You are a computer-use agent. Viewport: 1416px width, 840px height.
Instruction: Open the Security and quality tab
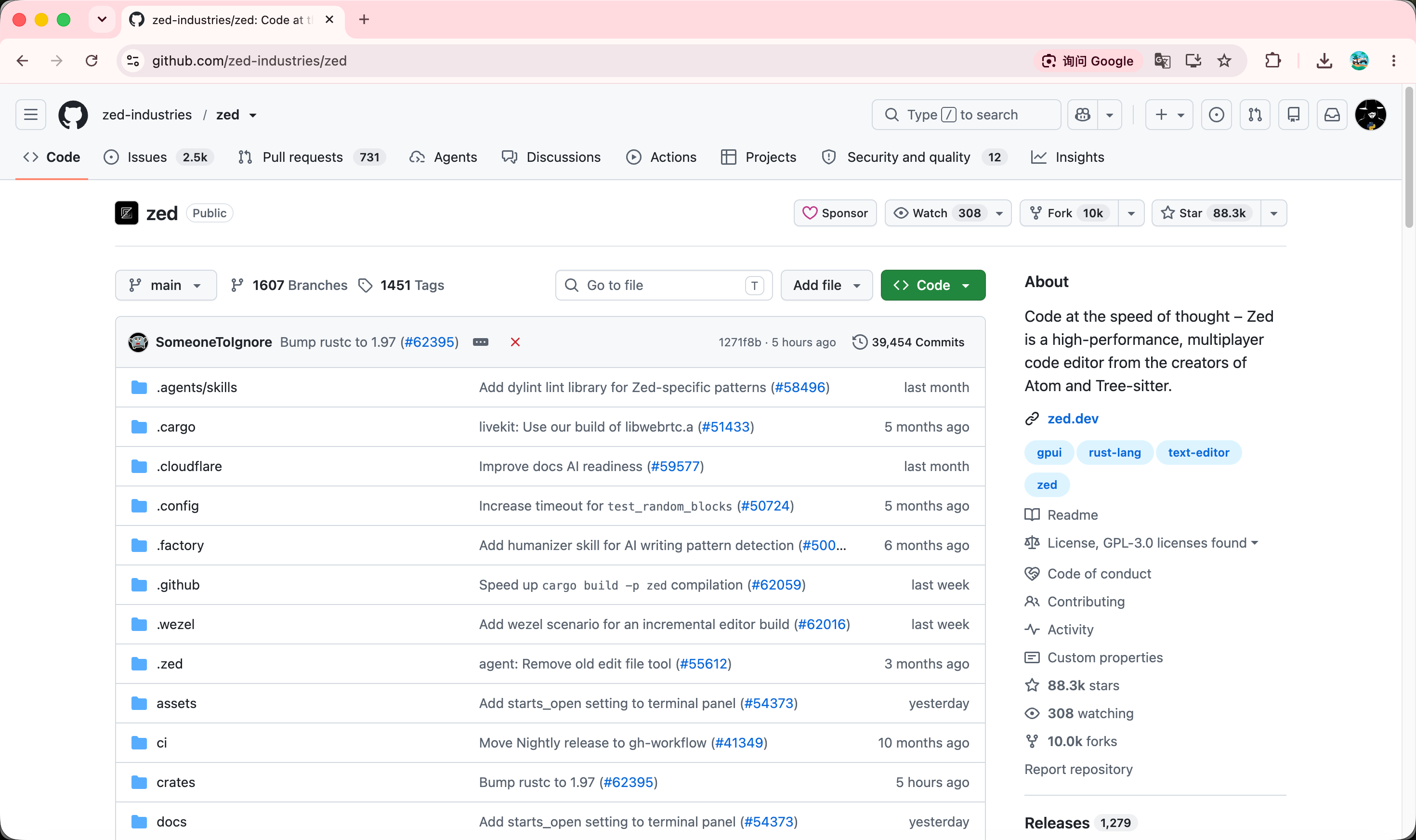click(914, 157)
